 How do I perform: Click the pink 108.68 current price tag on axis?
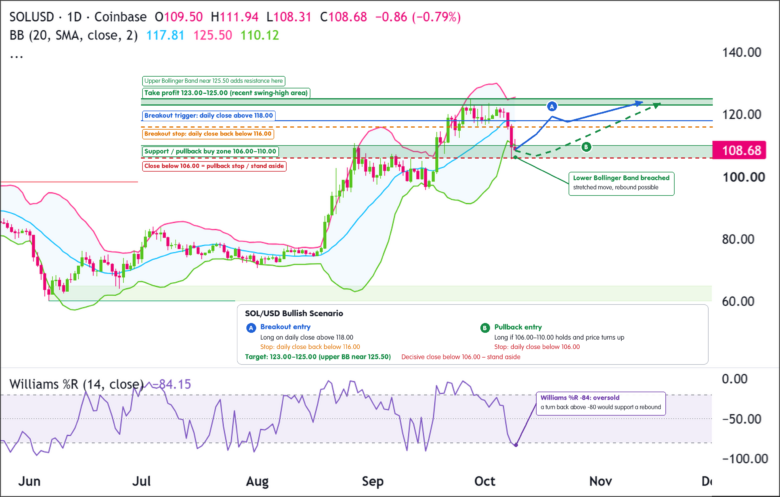[x=739, y=150]
